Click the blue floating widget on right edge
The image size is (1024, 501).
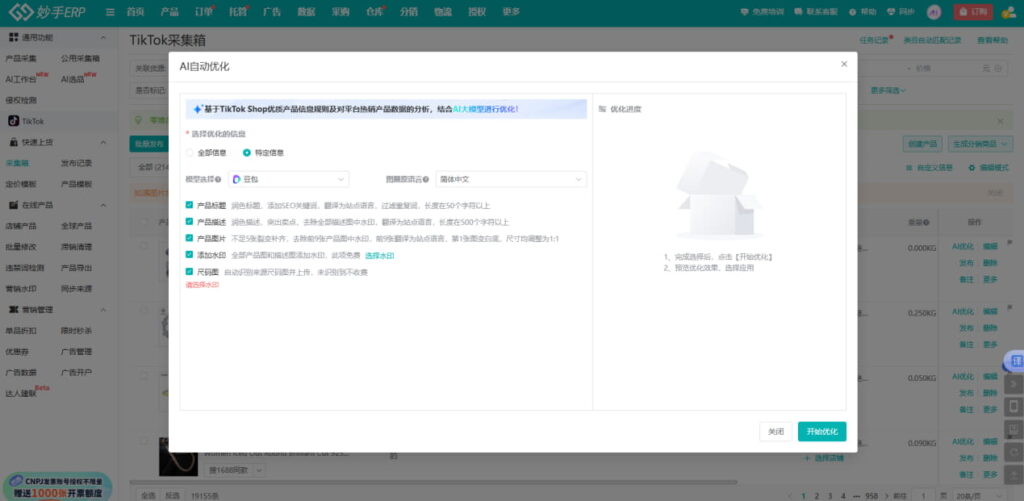tap(1014, 361)
